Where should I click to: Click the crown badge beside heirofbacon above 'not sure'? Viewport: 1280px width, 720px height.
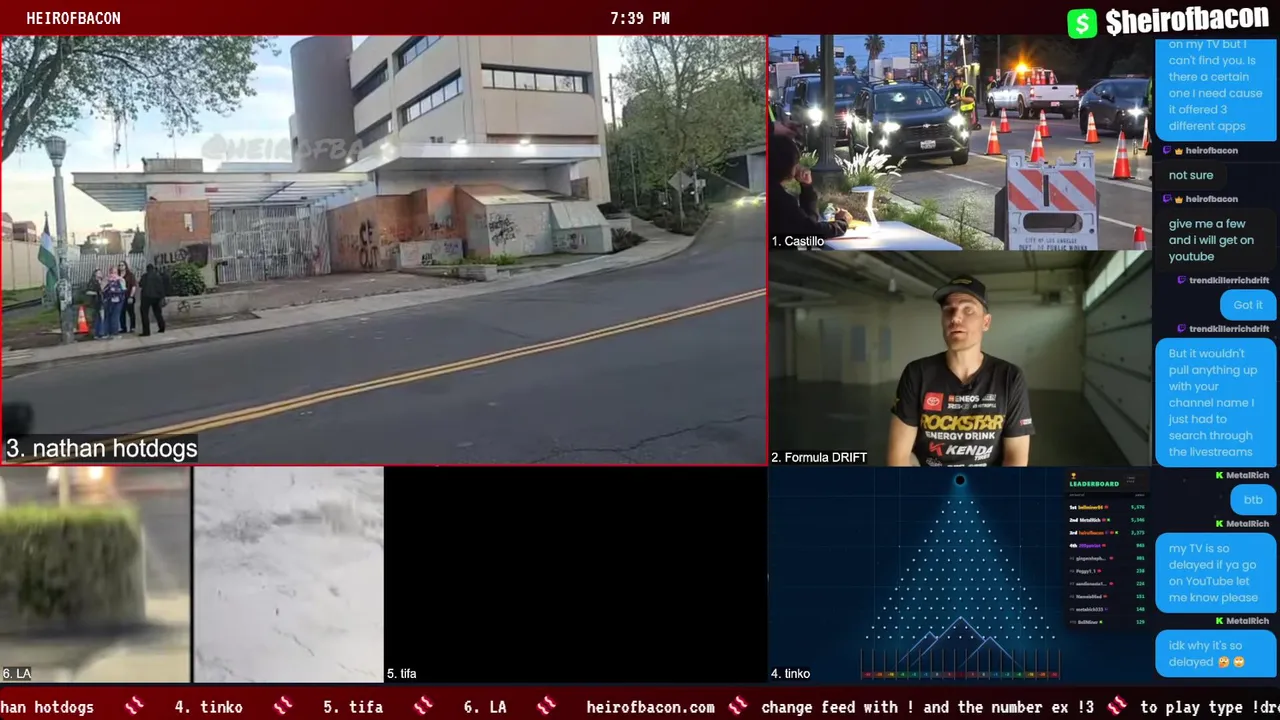pos(1179,150)
